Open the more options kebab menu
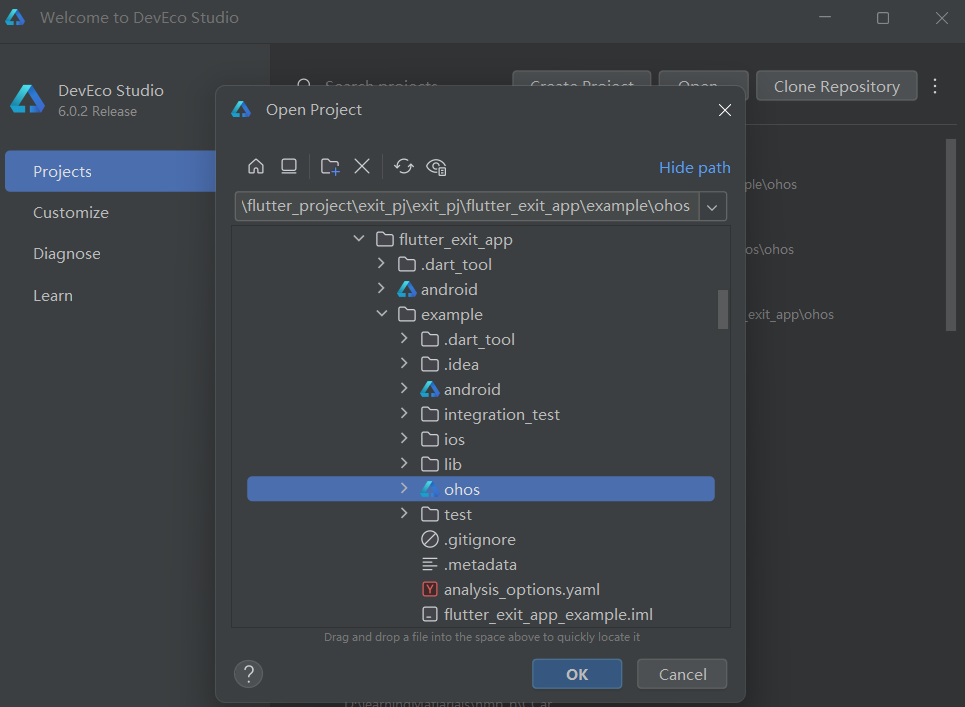 pyautogui.click(x=935, y=86)
